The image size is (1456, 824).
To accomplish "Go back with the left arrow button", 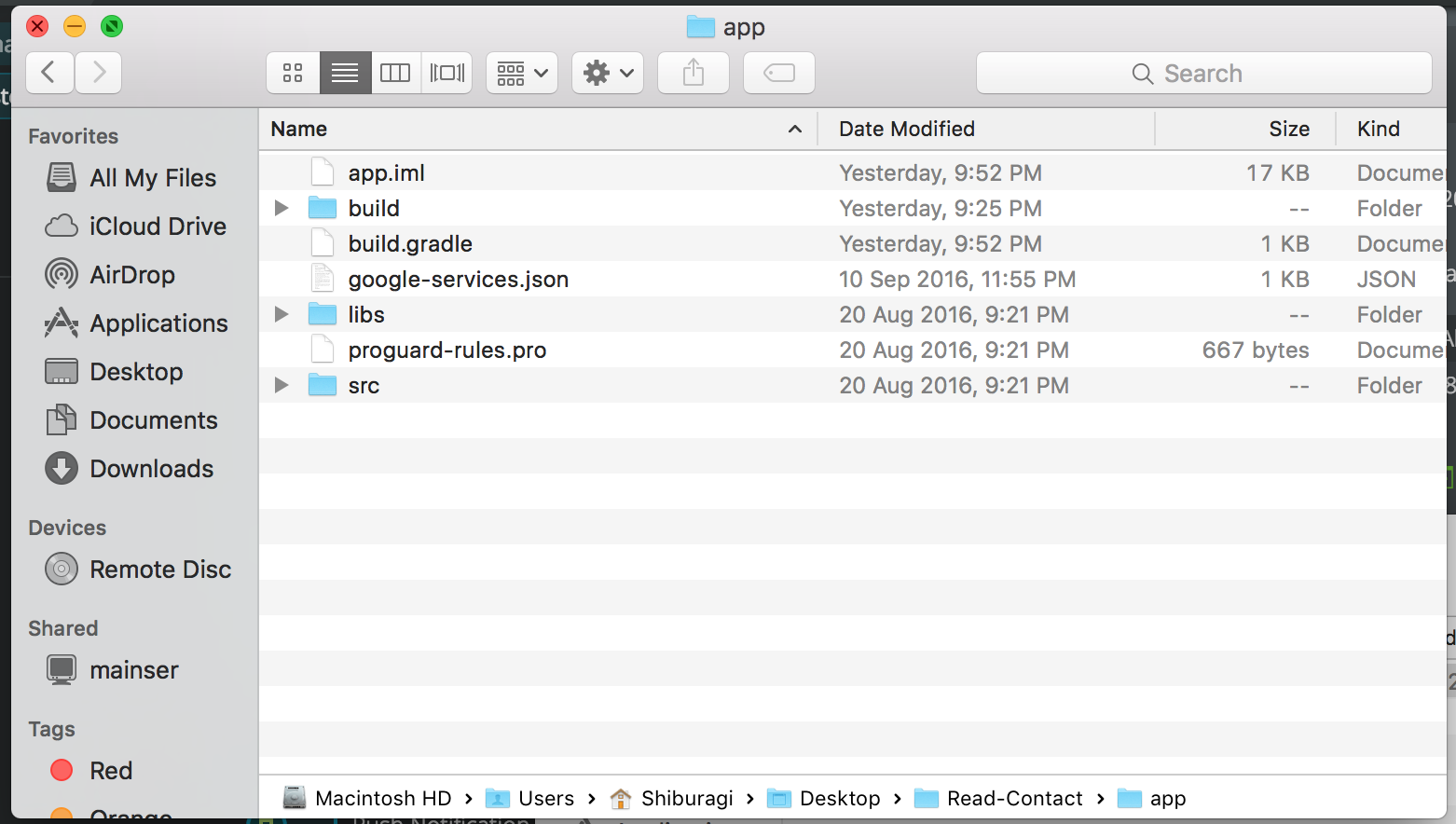I will pyautogui.click(x=49, y=73).
